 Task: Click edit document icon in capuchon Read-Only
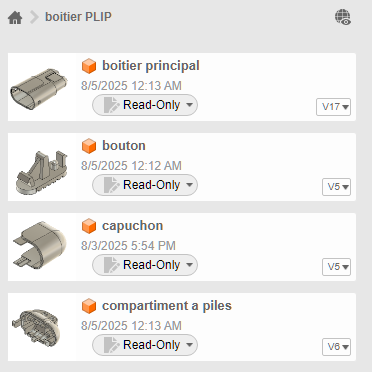[x=111, y=265]
